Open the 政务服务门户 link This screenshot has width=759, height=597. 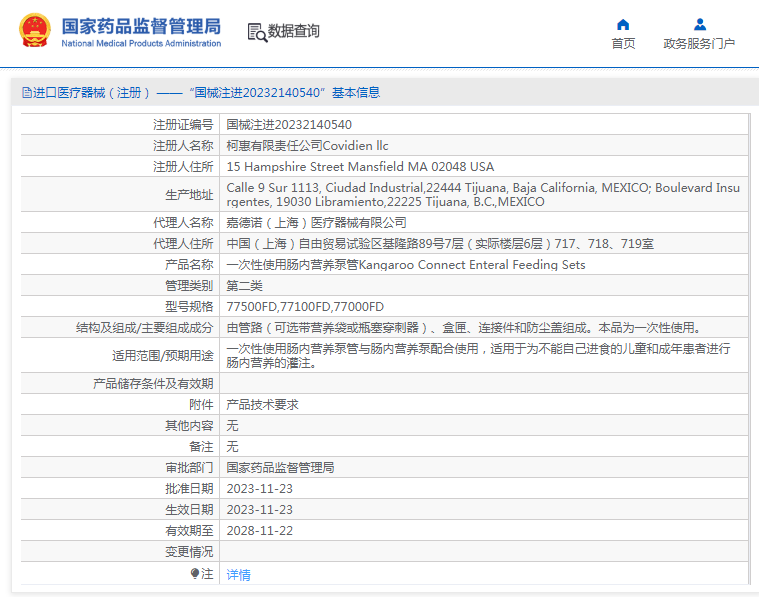[699, 44]
